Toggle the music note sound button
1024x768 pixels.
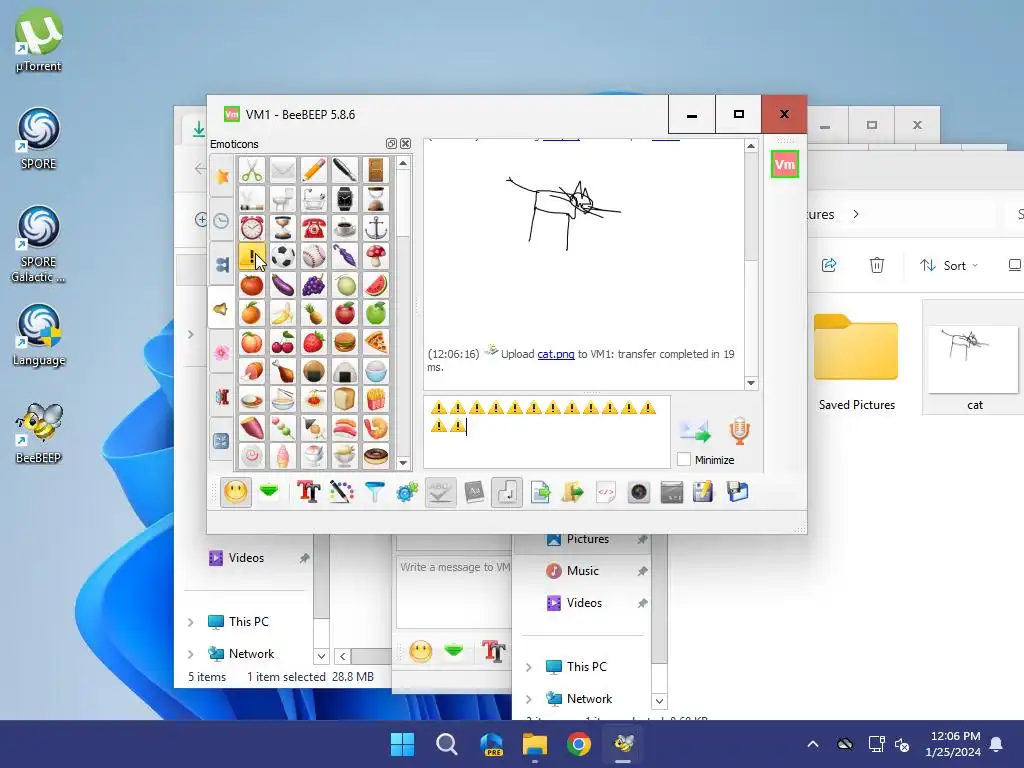507,492
